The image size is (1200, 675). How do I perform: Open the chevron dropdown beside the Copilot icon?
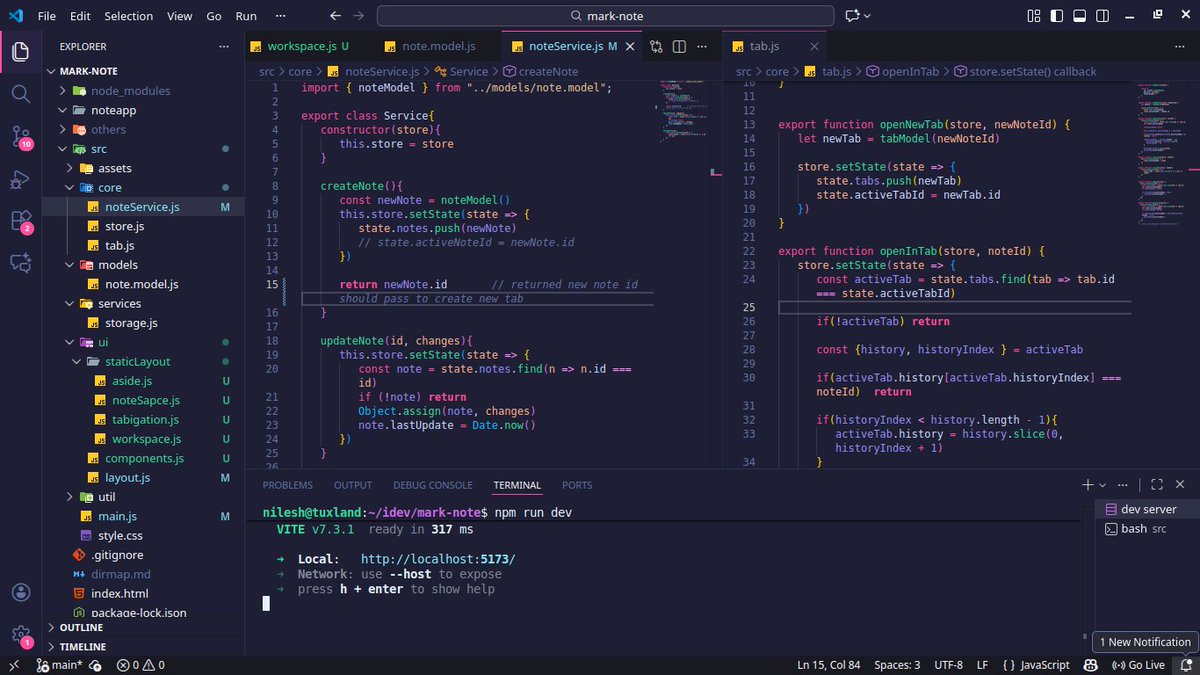[x=866, y=16]
